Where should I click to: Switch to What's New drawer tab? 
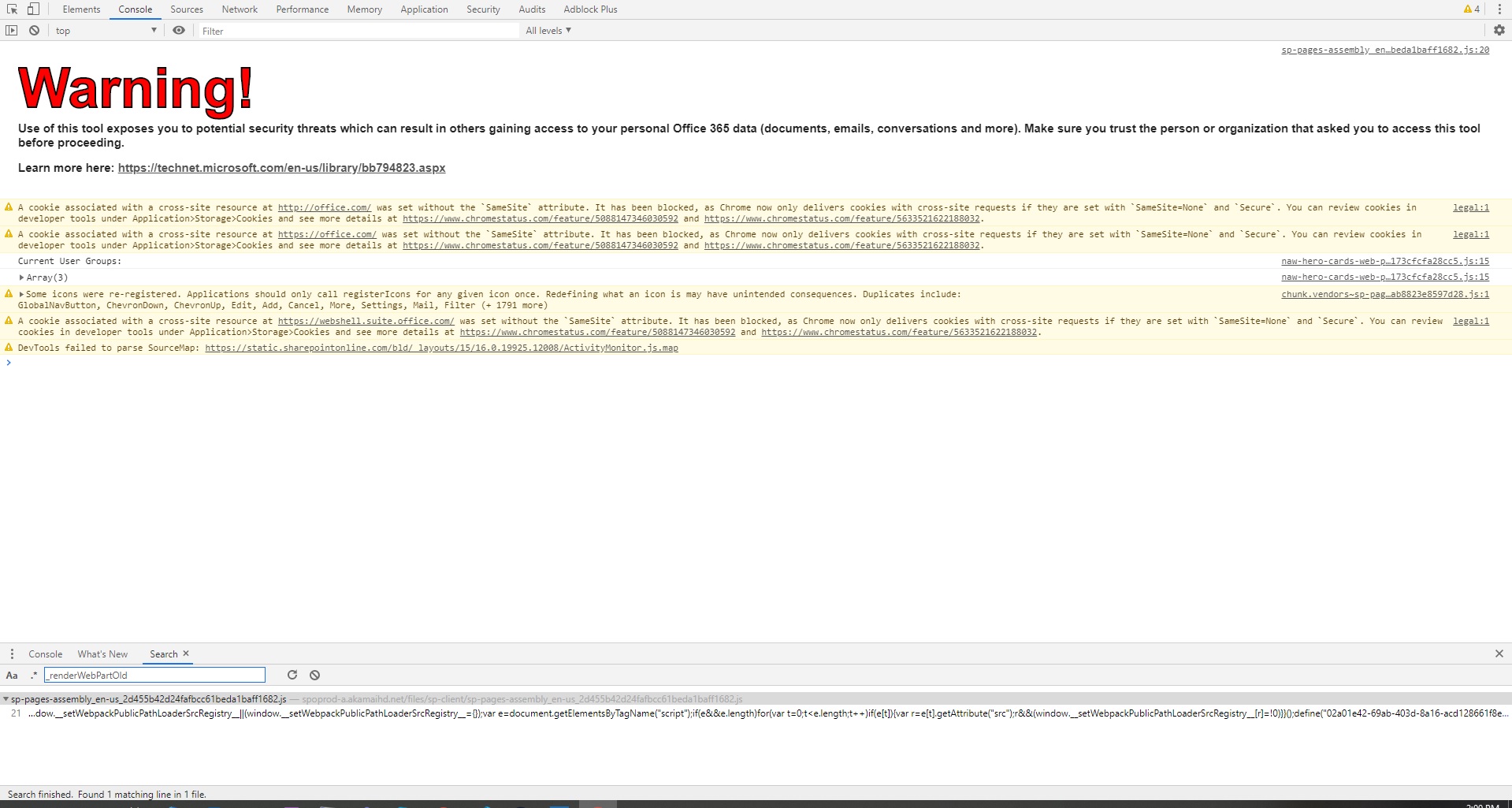point(102,653)
